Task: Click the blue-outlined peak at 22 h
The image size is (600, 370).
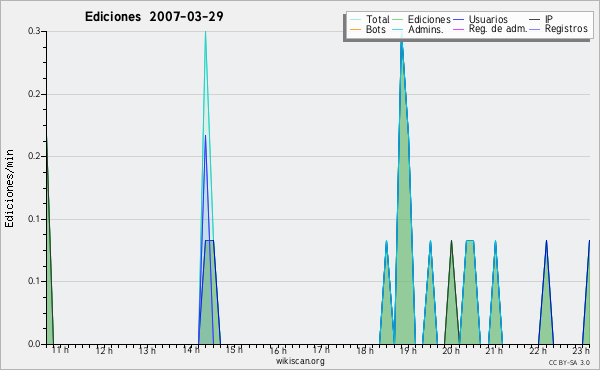Action: point(546,306)
